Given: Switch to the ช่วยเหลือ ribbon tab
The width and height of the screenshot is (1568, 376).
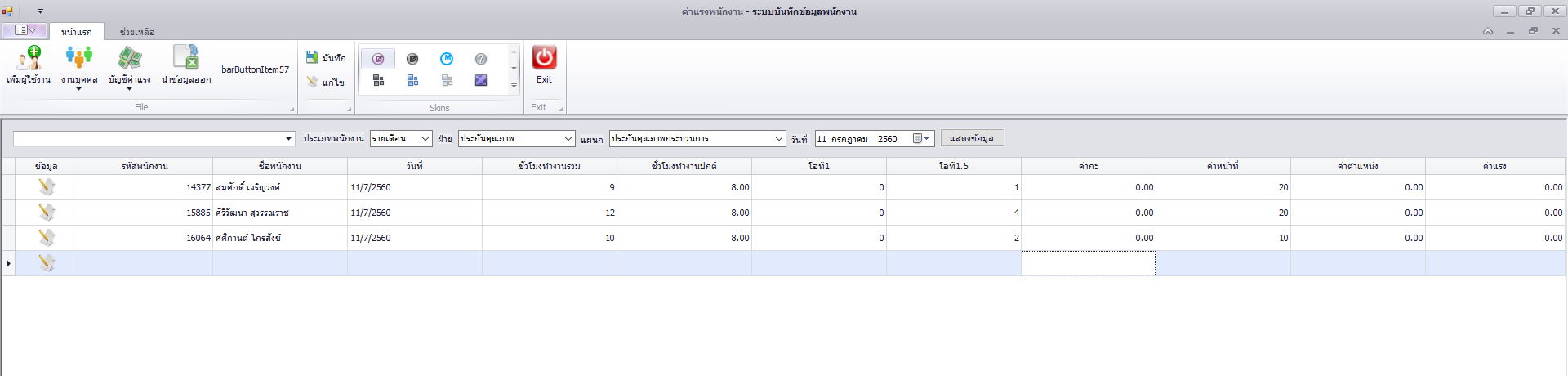Looking at the screenshot, I should click(137, 32).
